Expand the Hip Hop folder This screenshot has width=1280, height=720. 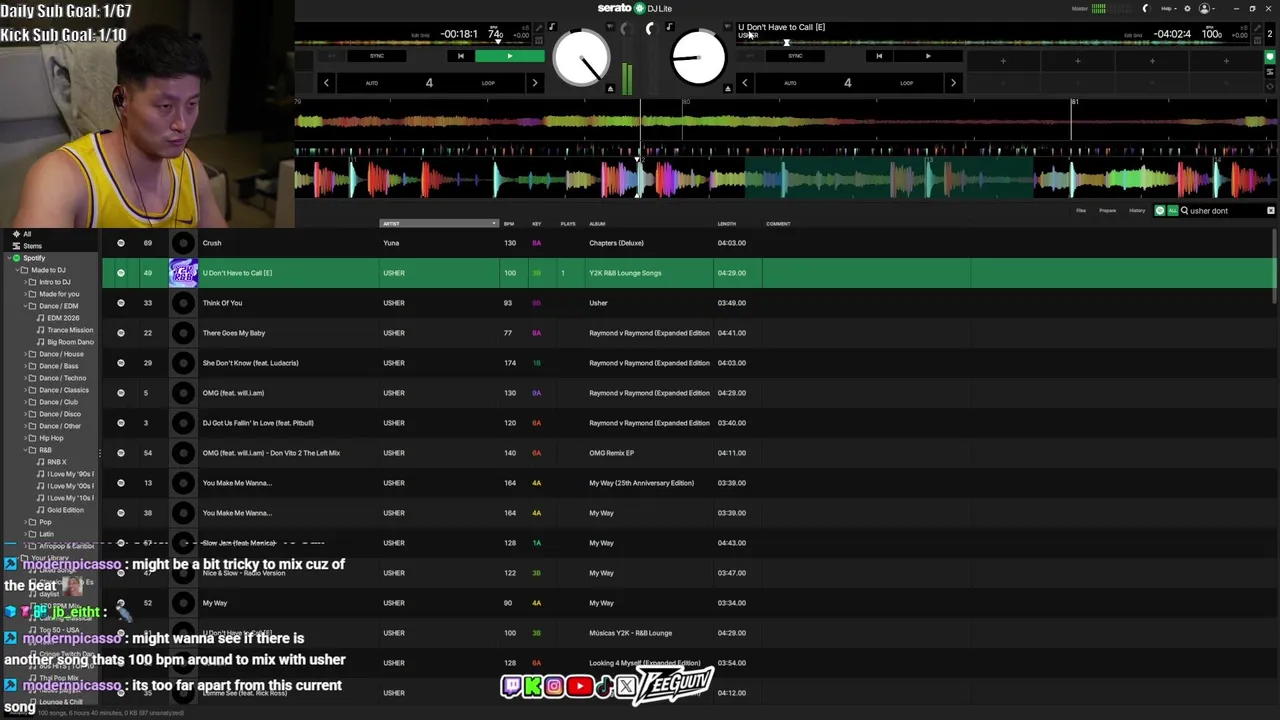pos(25,438)
